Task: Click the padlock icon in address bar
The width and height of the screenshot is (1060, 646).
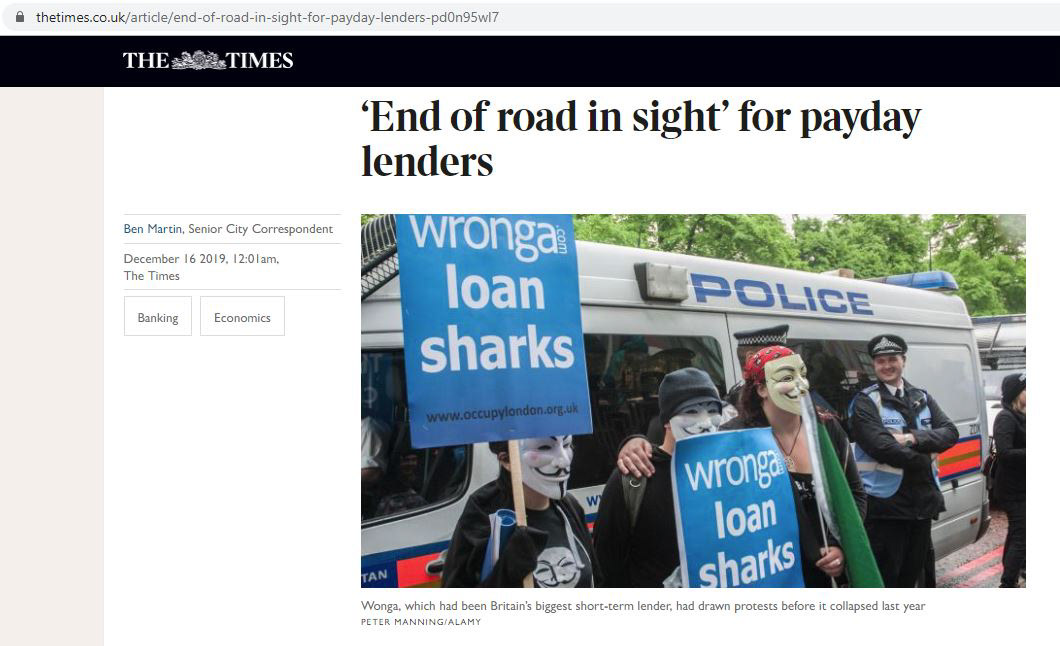Action: tap(20, 17)
